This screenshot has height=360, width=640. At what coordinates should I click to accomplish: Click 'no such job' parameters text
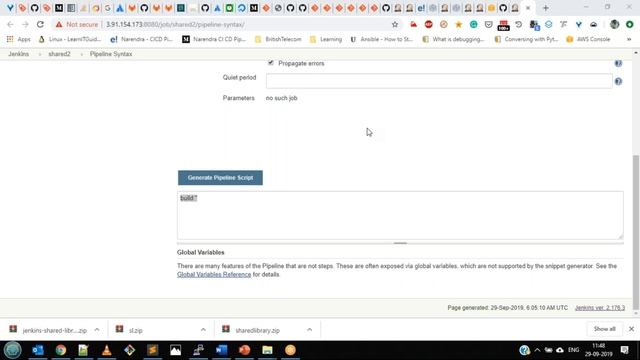tap(281, 98)
